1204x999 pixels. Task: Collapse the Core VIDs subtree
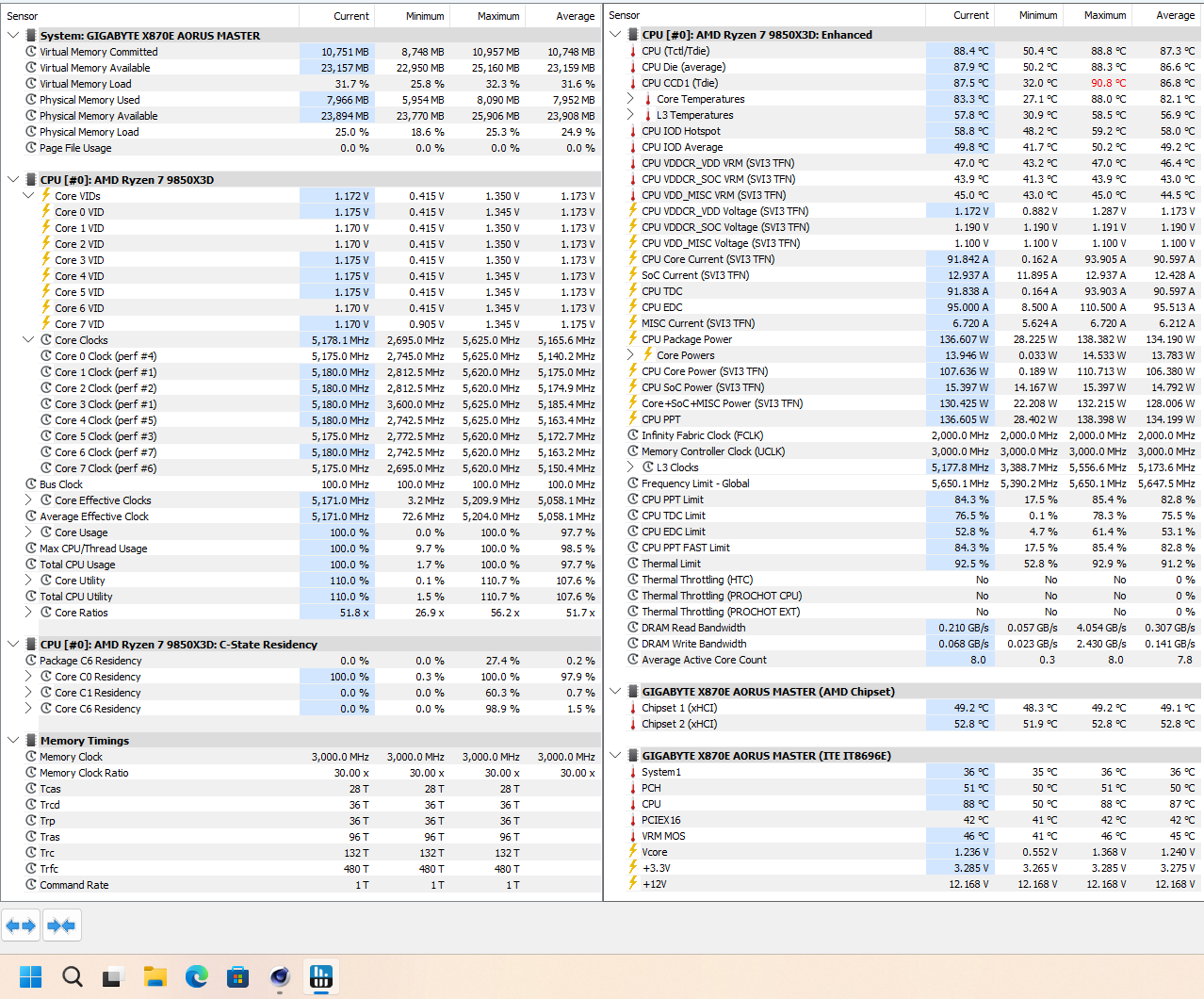28,196
